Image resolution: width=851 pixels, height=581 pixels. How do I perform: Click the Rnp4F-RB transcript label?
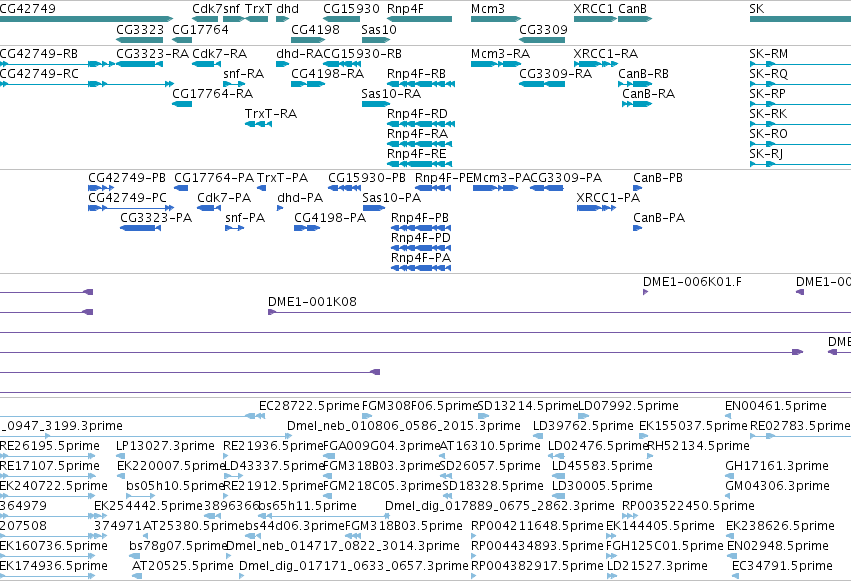coord(416,74)
